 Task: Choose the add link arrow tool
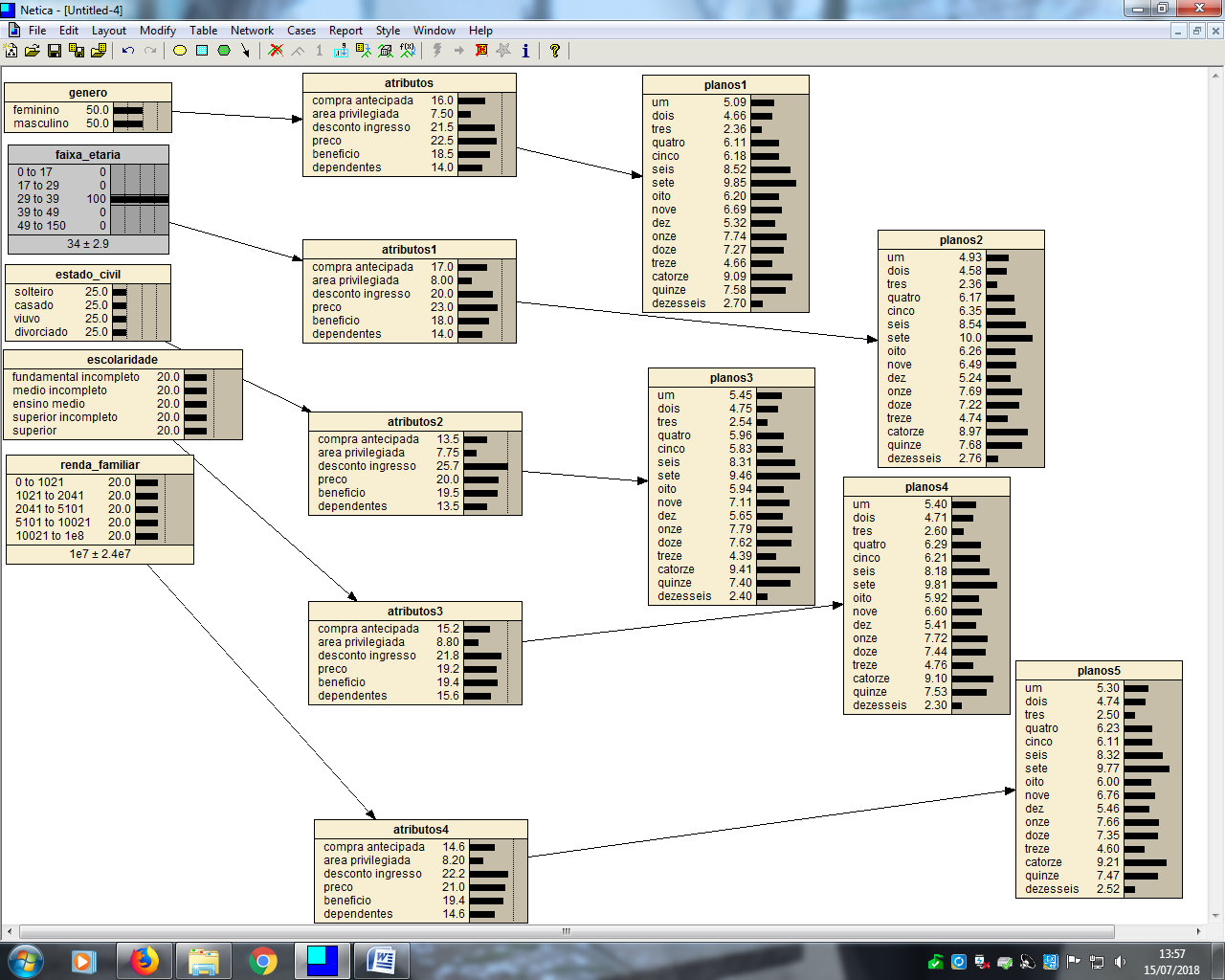point(246,51)
